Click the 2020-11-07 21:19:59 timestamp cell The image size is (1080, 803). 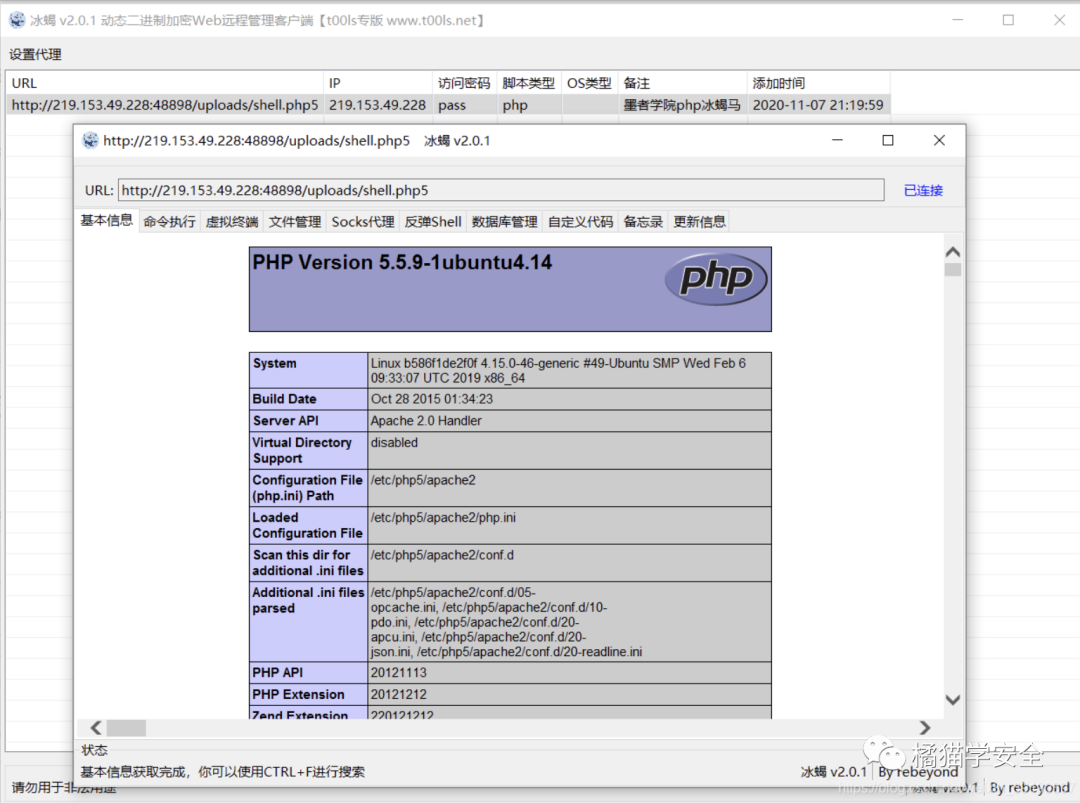(x=818, y=105)
